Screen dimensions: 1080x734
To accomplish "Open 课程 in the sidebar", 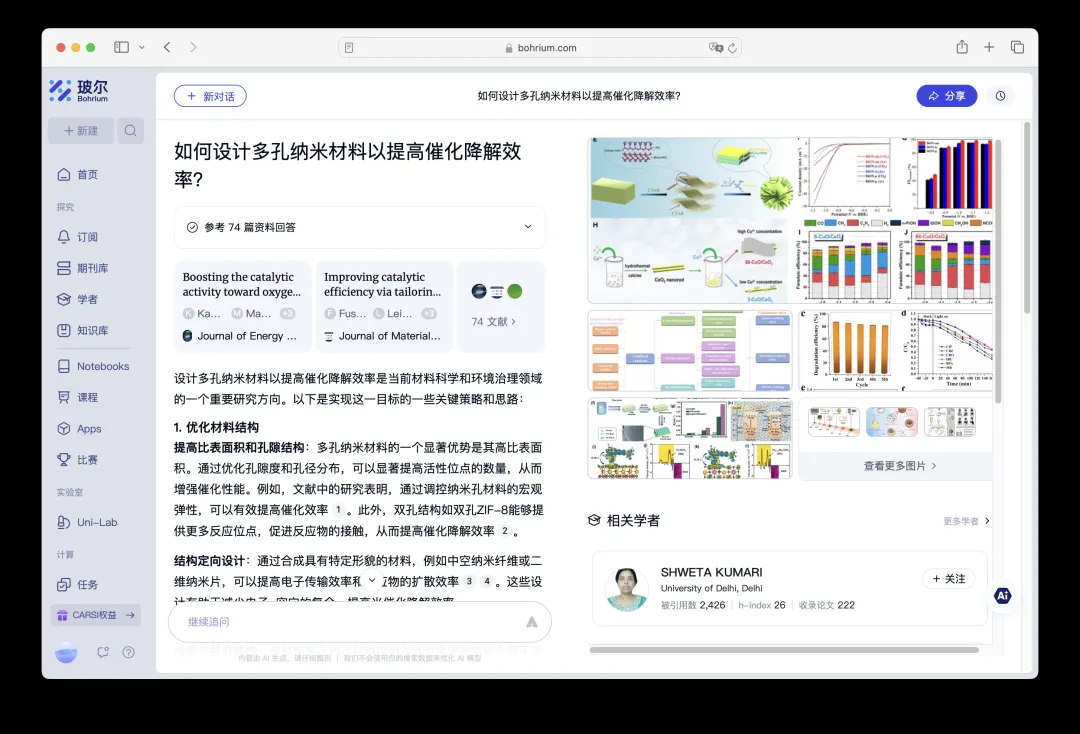I will (77, 397).
